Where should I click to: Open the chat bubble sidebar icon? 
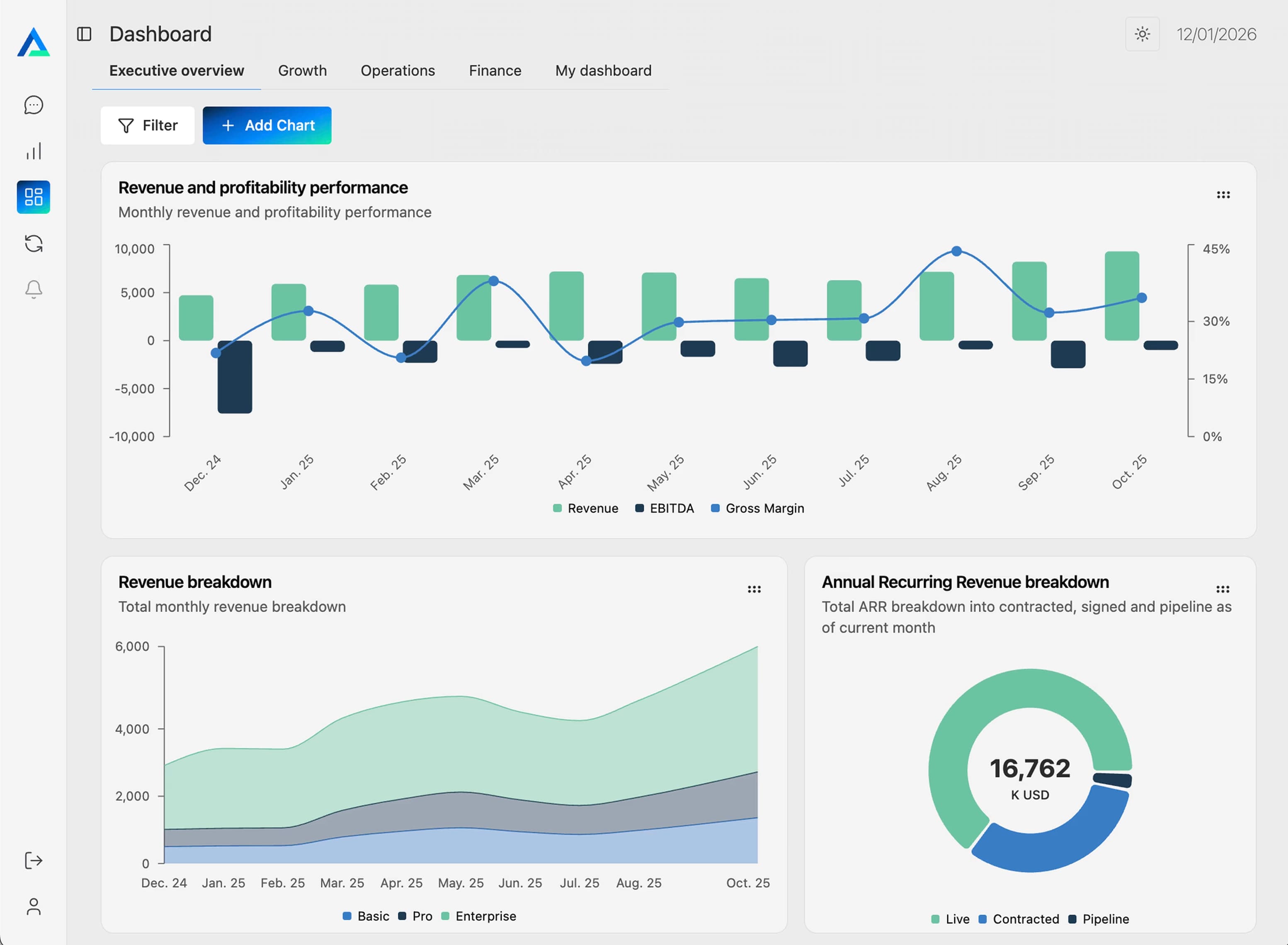pos(34,105)
